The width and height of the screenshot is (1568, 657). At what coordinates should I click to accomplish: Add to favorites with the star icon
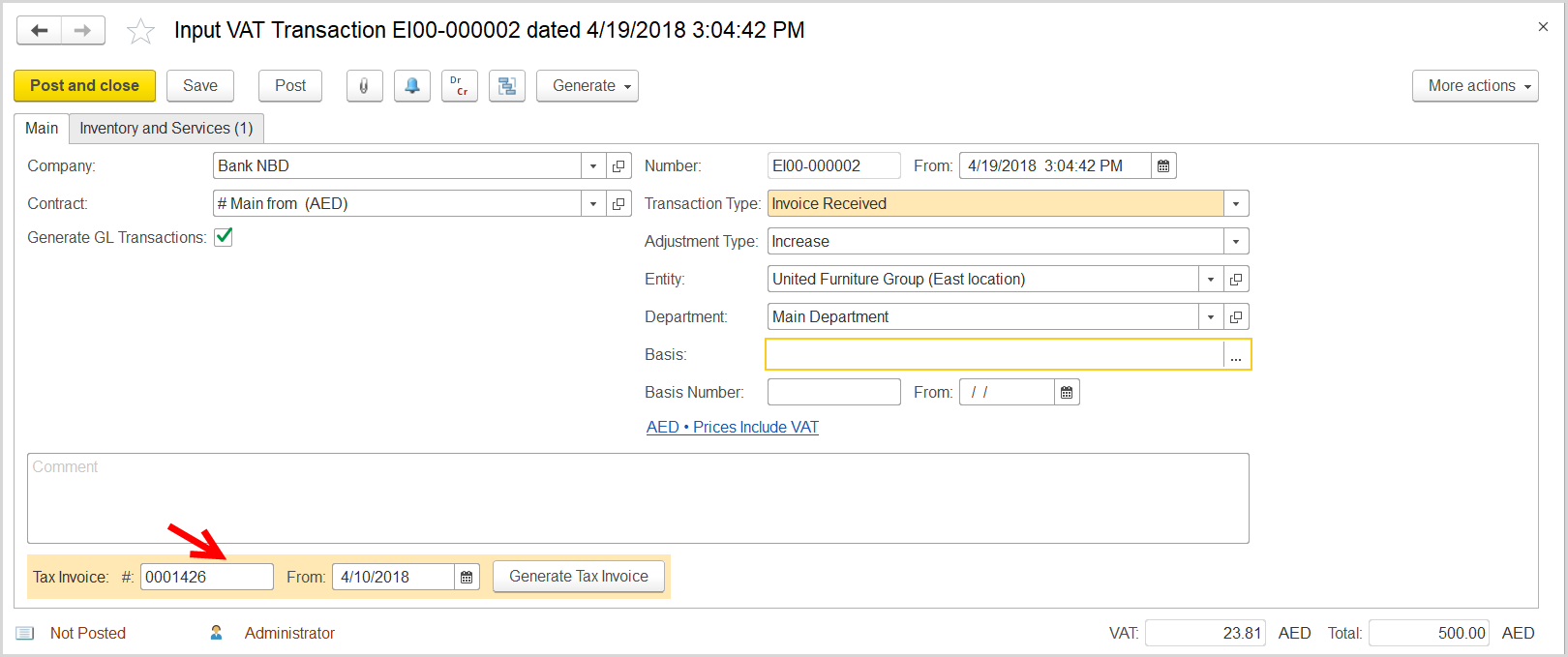tap(141, 31)
